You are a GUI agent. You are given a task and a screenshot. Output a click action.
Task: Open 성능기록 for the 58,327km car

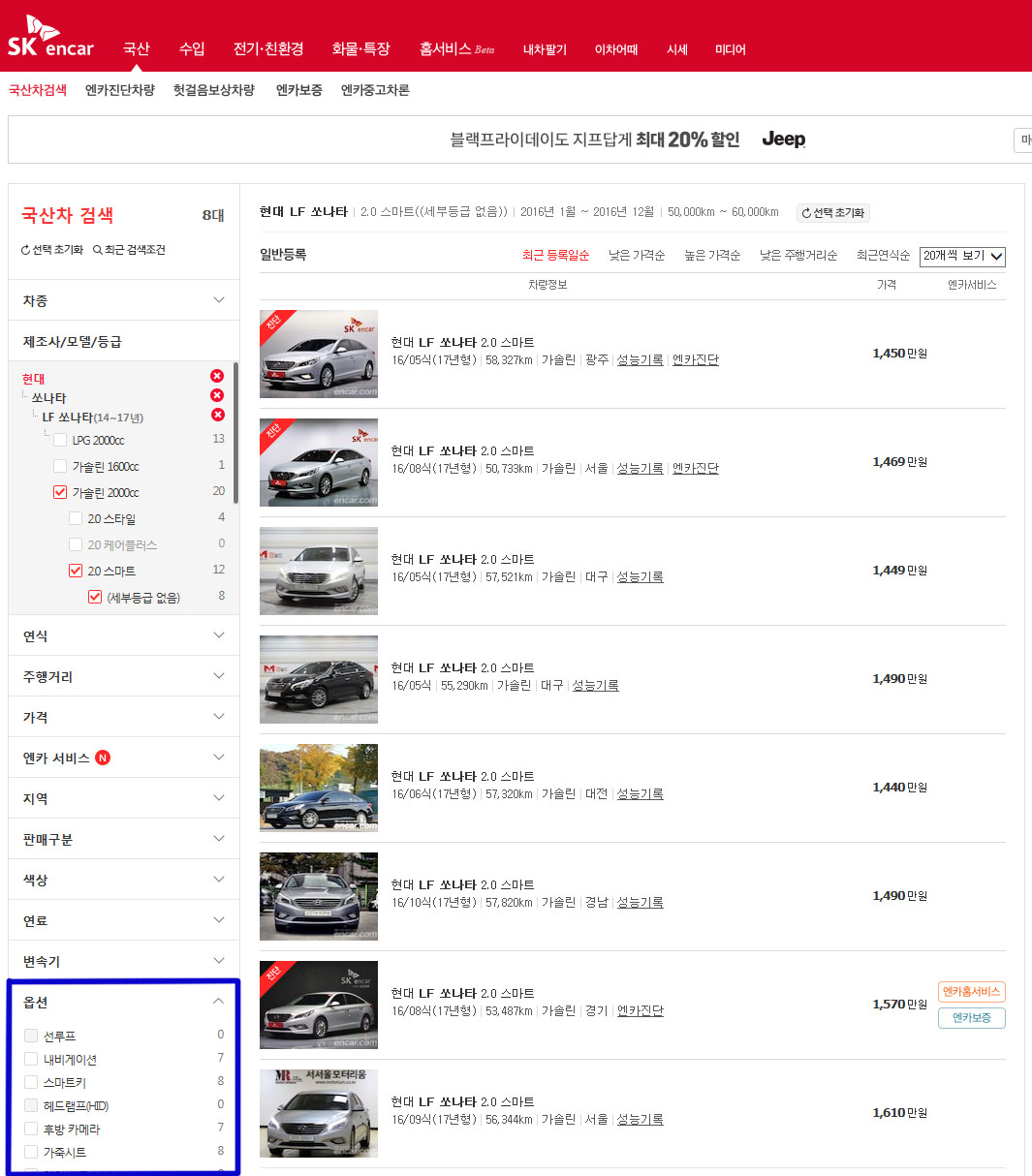[641, 359]
